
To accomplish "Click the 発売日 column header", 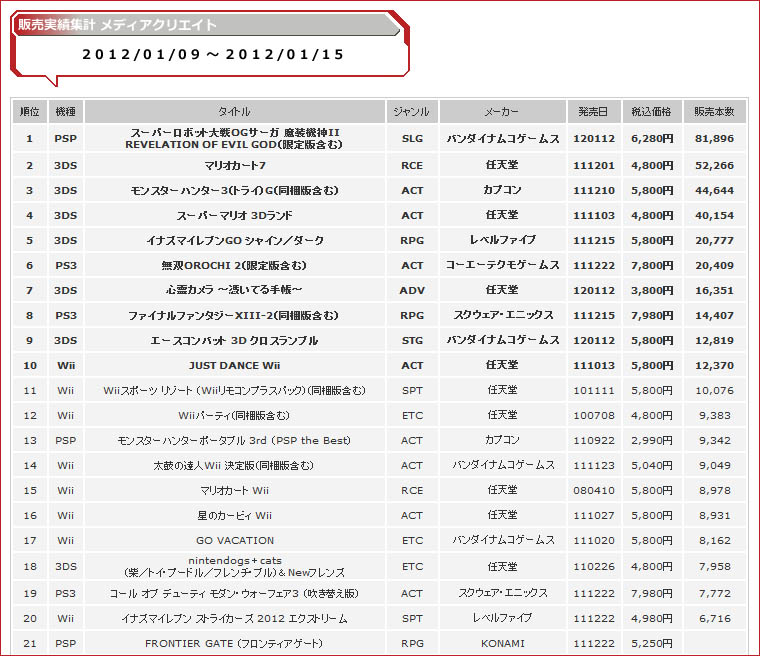I will point(594,112).
